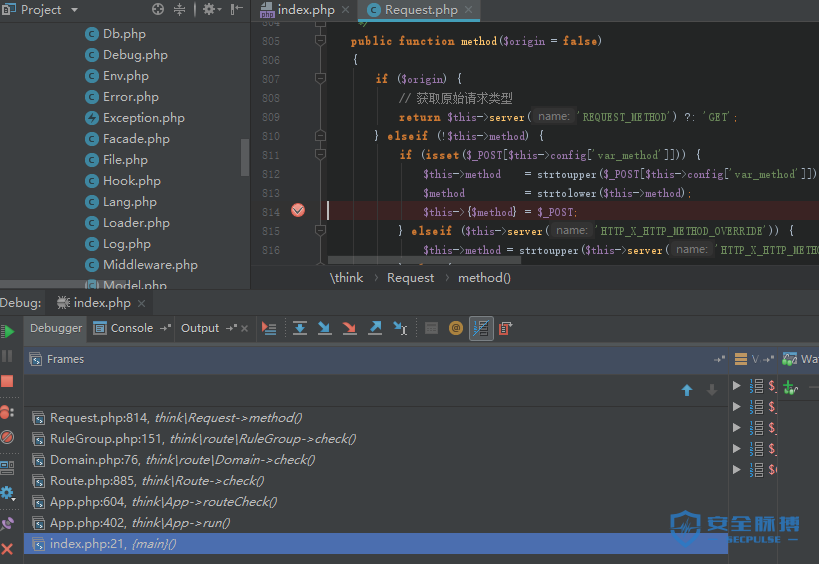This screenshot has width=819, height=564.
Task: Close the Output tab
Action: 244,328
